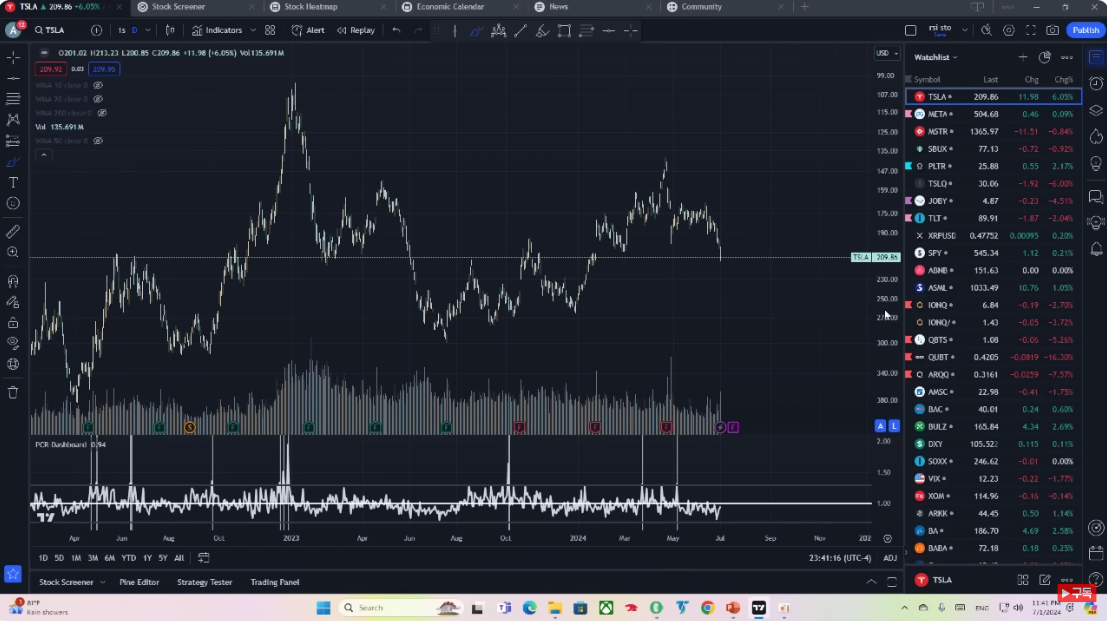Open the quick search icon
This screenshot has width=1107, height=621.
coord(986,30)
